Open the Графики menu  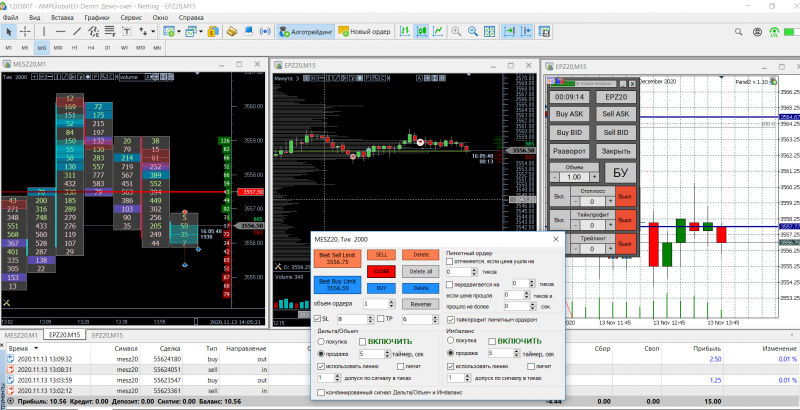97,17
